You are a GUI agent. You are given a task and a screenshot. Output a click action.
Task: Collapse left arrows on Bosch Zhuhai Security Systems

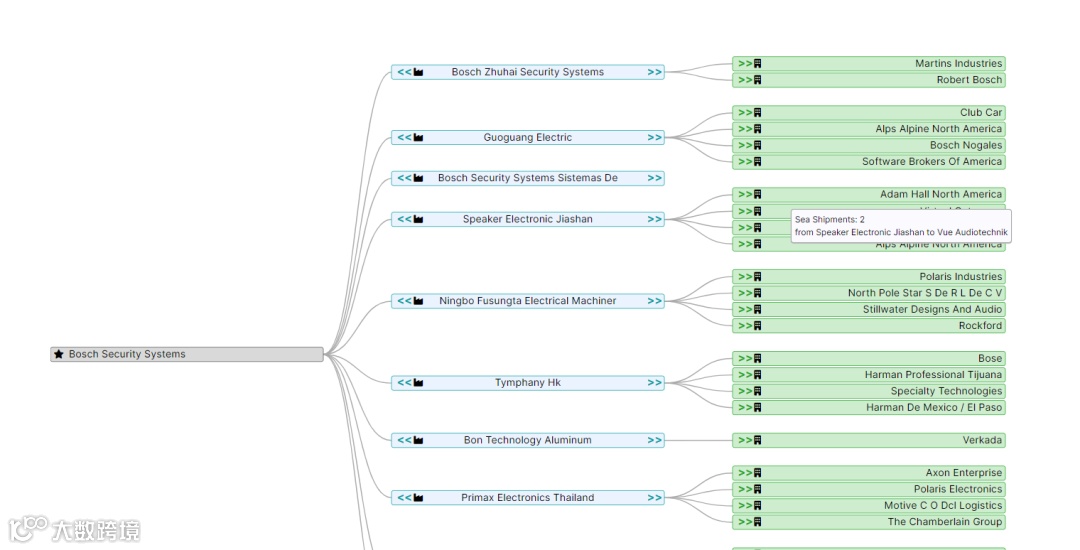click(x=404, y=72)
